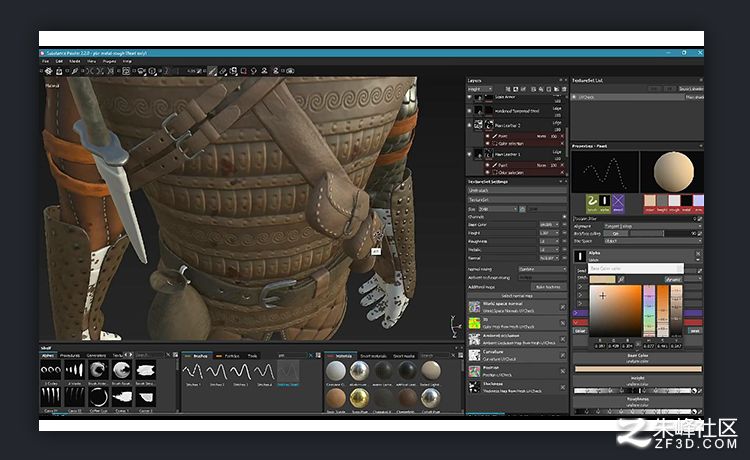Open the Ambient occlusion mixing dropdown
The image size is (750, 460).
coord(543,277)
